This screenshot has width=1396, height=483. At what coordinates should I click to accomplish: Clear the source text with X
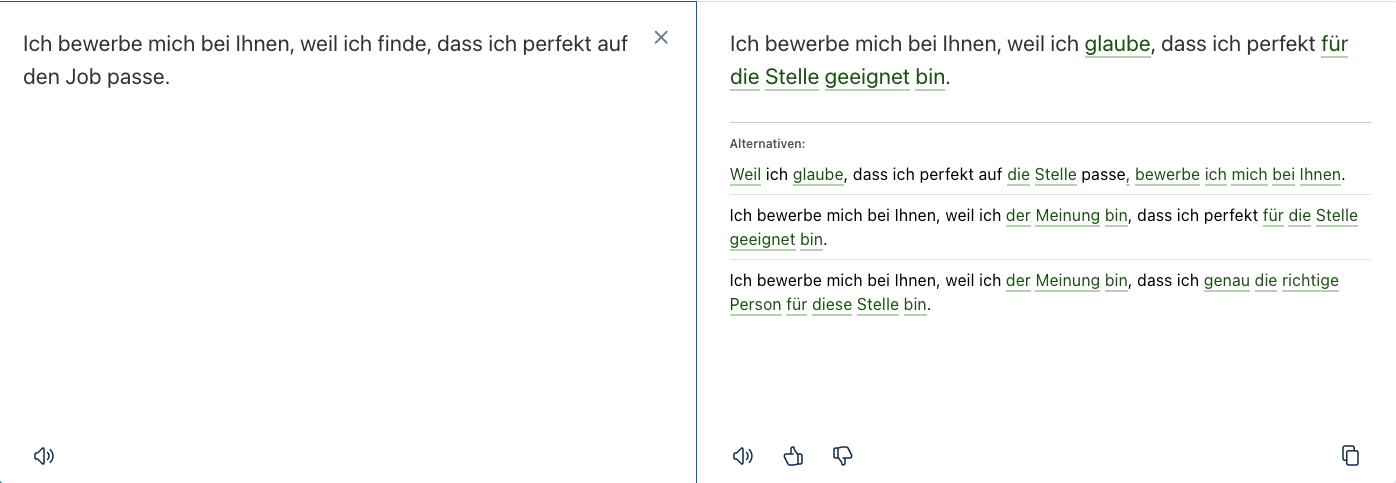(x=661, y=38)
